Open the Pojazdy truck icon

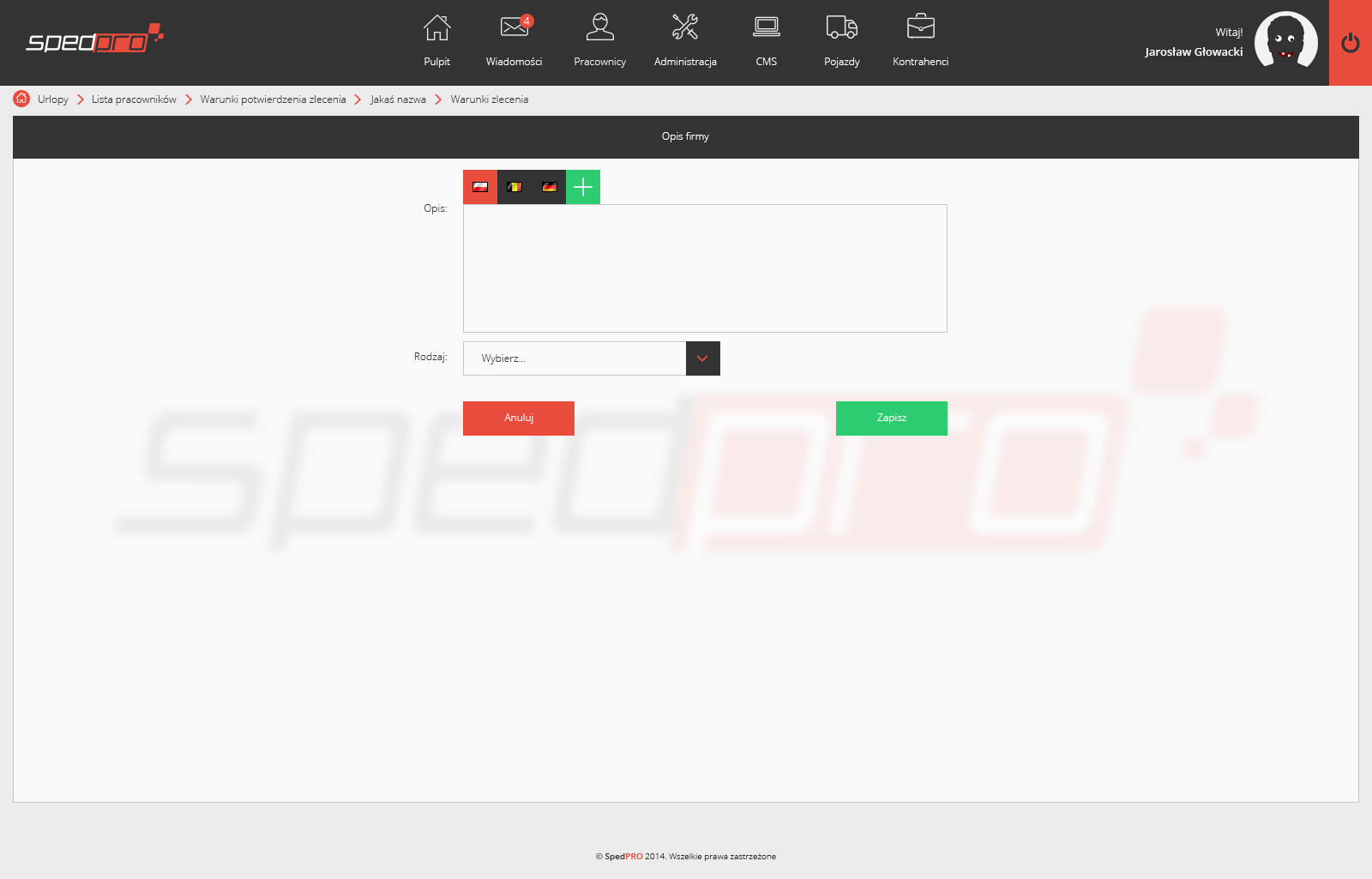click(x=841, y=28)
